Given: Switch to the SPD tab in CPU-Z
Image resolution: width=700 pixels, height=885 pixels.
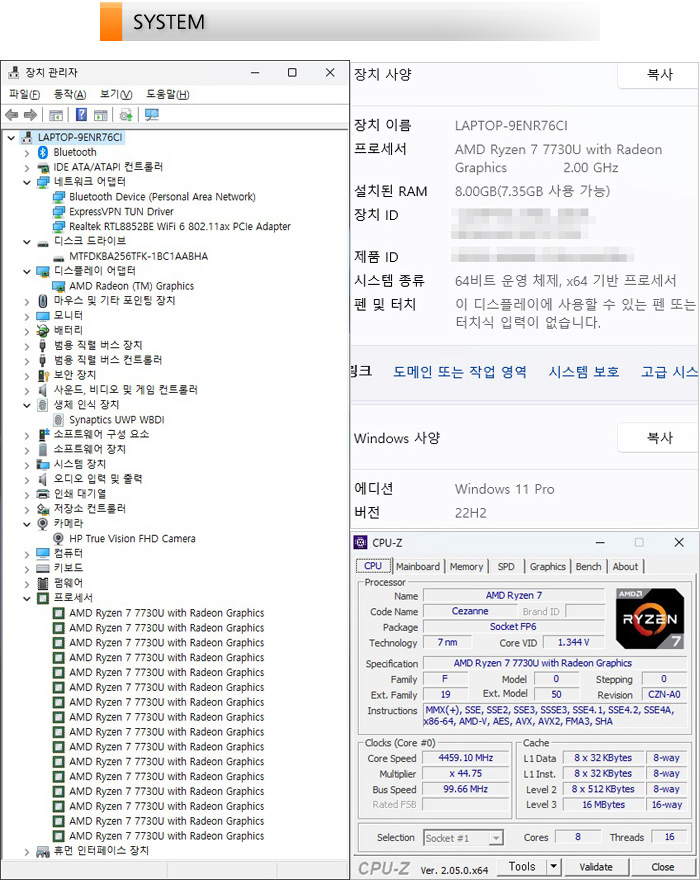Looking at the screenshot, I should (x=506, y=566).
